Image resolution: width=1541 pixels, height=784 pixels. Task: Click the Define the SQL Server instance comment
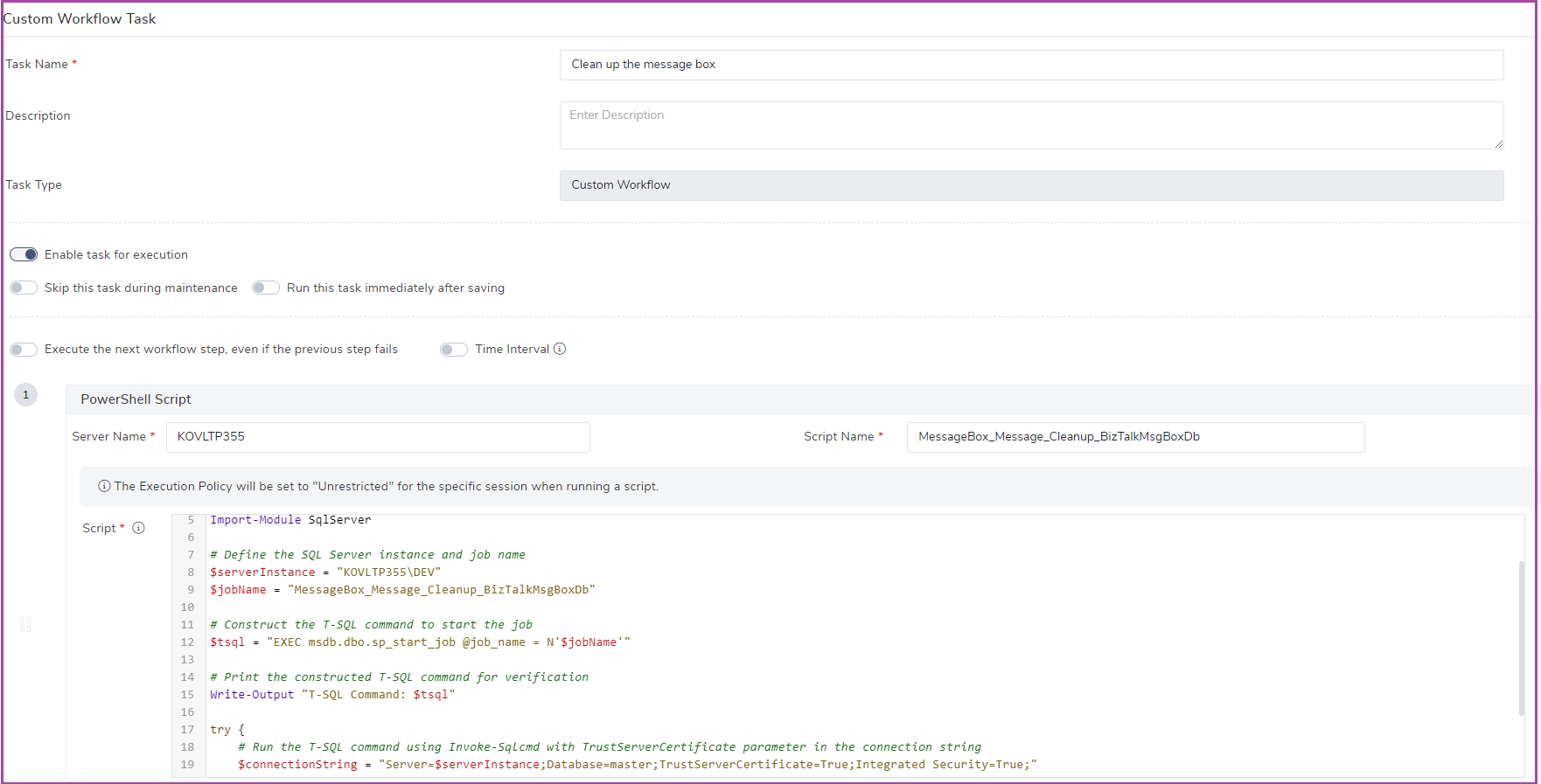pos(367,555)
